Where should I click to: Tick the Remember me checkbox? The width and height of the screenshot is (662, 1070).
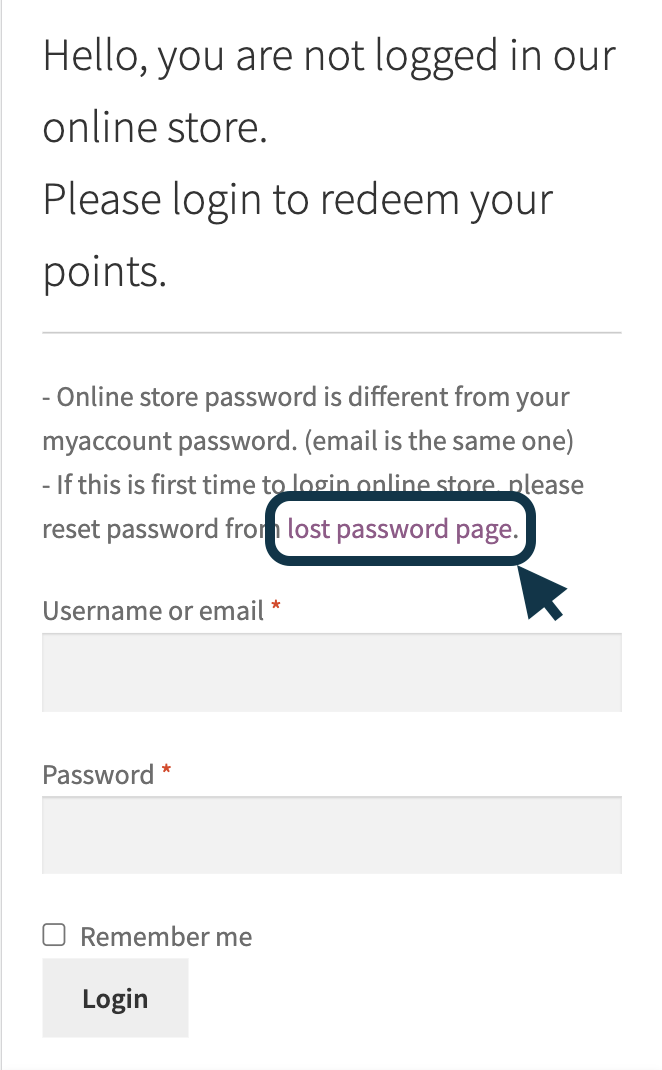coord(54,935)
